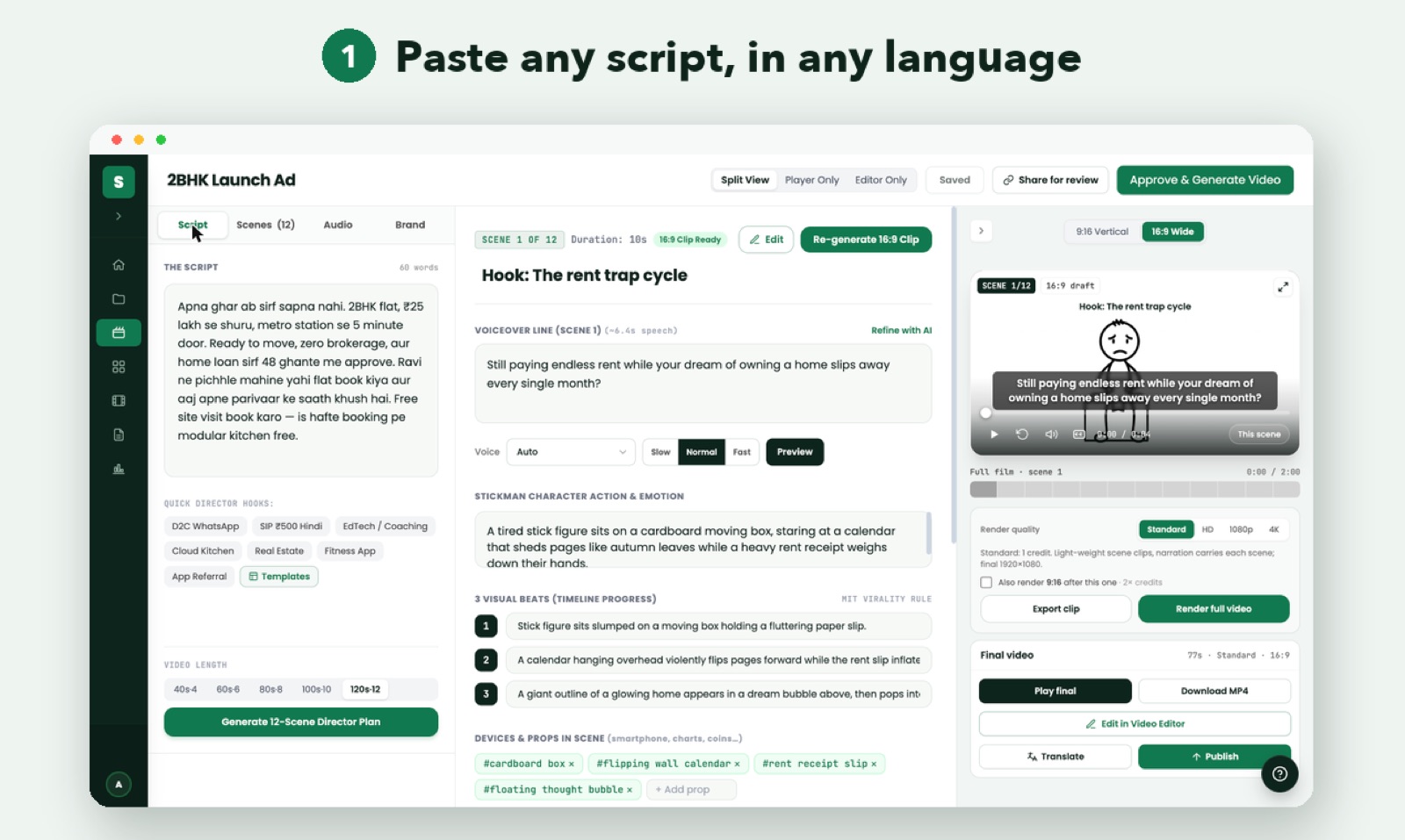Screen dimensions: 1405x840
Task: Expand the preview to fullscreen
Action: 1283,287
